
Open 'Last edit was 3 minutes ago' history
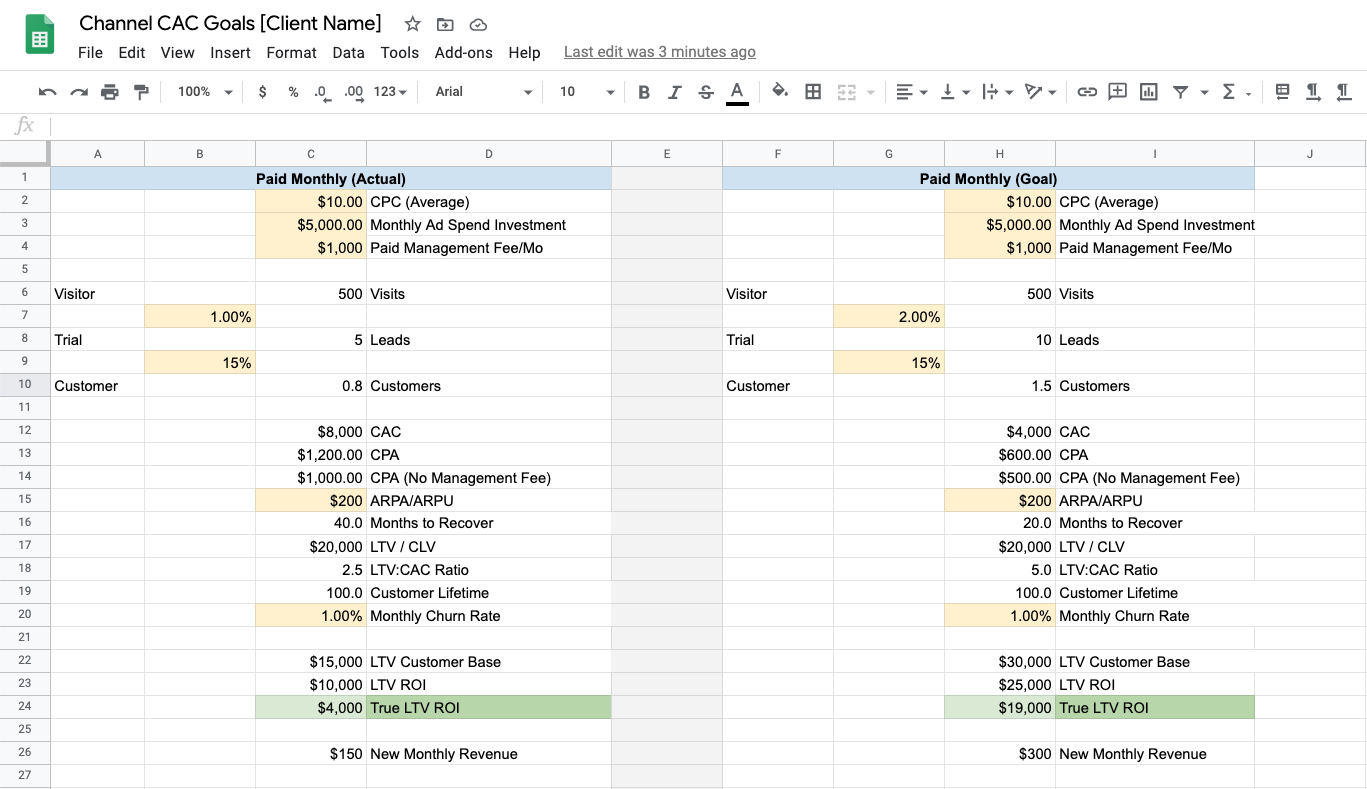[x=659, y=51]
